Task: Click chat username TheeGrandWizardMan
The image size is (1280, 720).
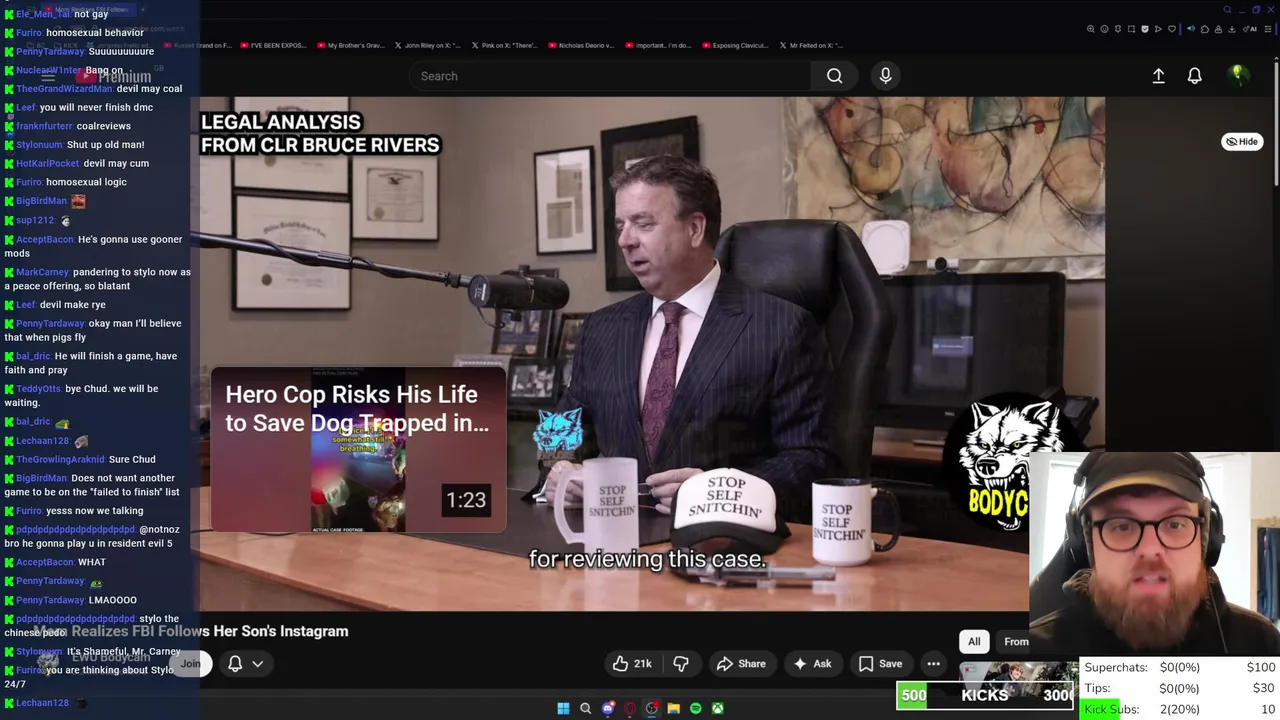Action: click(64, 89)
